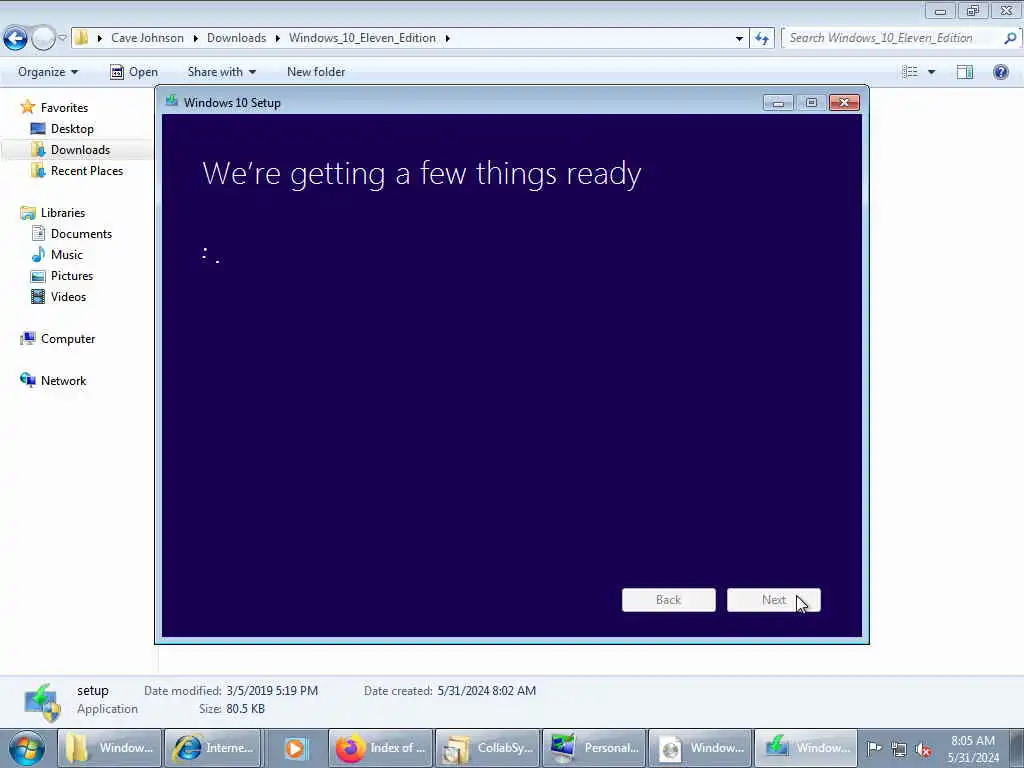Open the Music library
Screen dimensions: 1024x768
pos(67,255)
